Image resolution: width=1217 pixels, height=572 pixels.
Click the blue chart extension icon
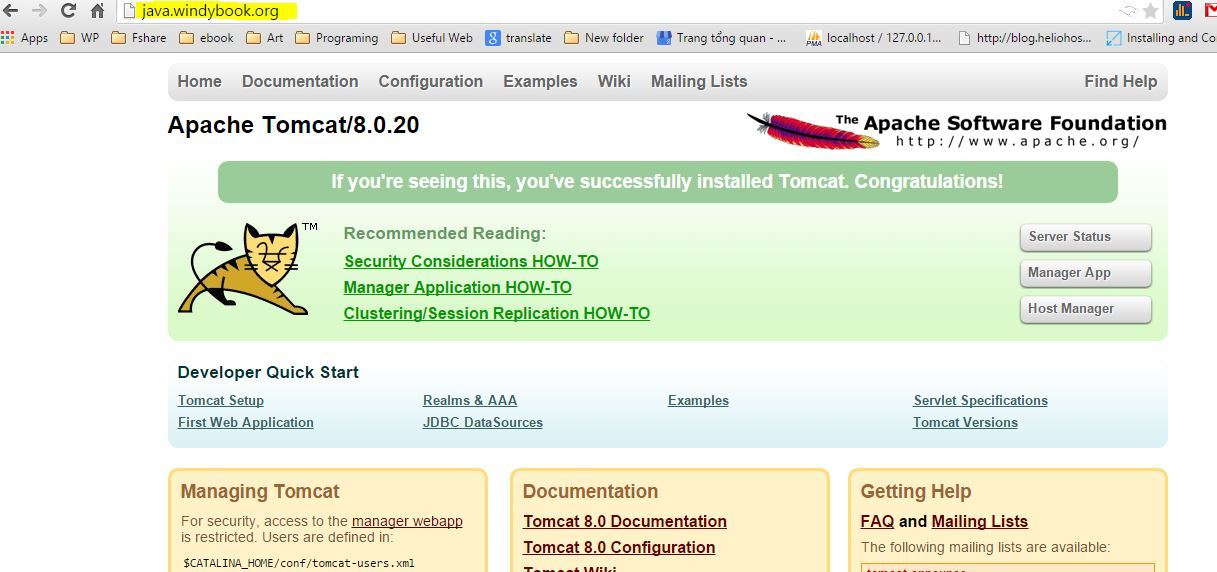pos(1182,11)
